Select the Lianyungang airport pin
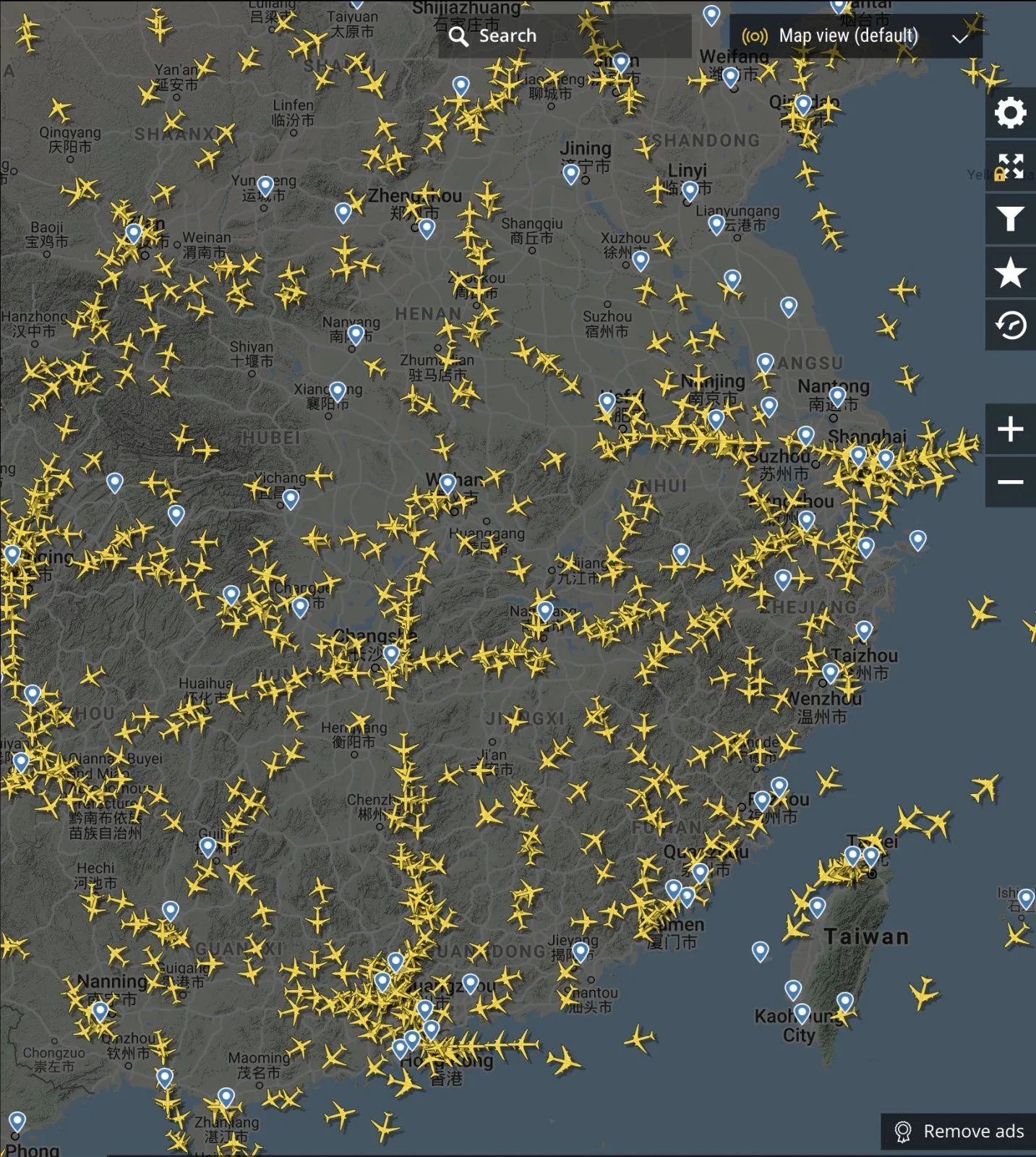Image resolution: width=1036 pixels, height=1157 pixels. point(716,225)
